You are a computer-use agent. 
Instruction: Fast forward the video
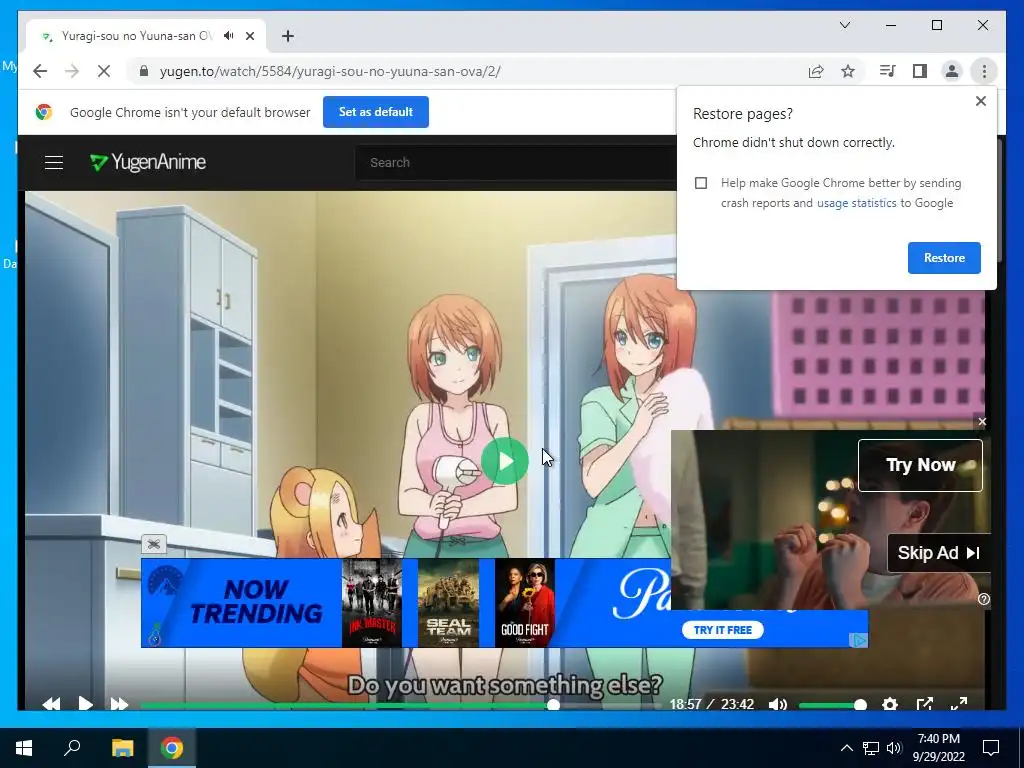coord(119,704)
